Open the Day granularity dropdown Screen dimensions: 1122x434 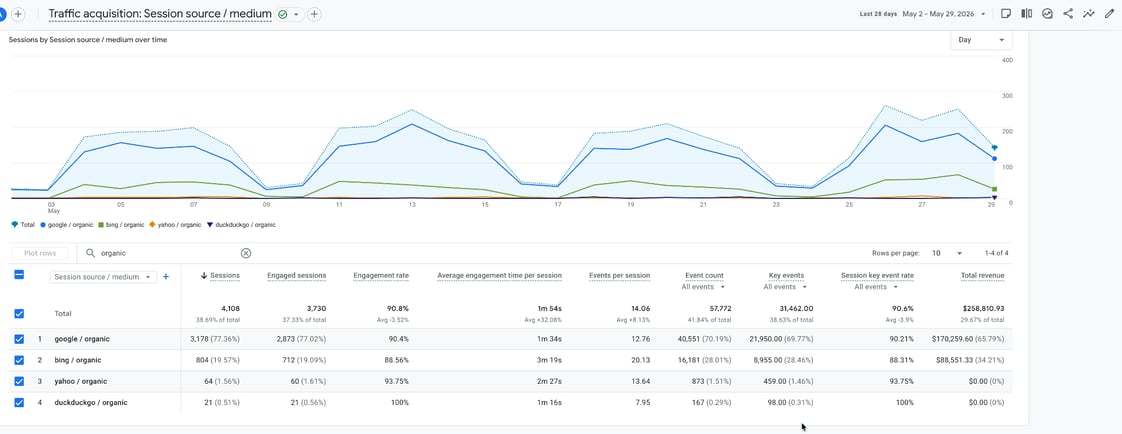(x=981, y=40)
